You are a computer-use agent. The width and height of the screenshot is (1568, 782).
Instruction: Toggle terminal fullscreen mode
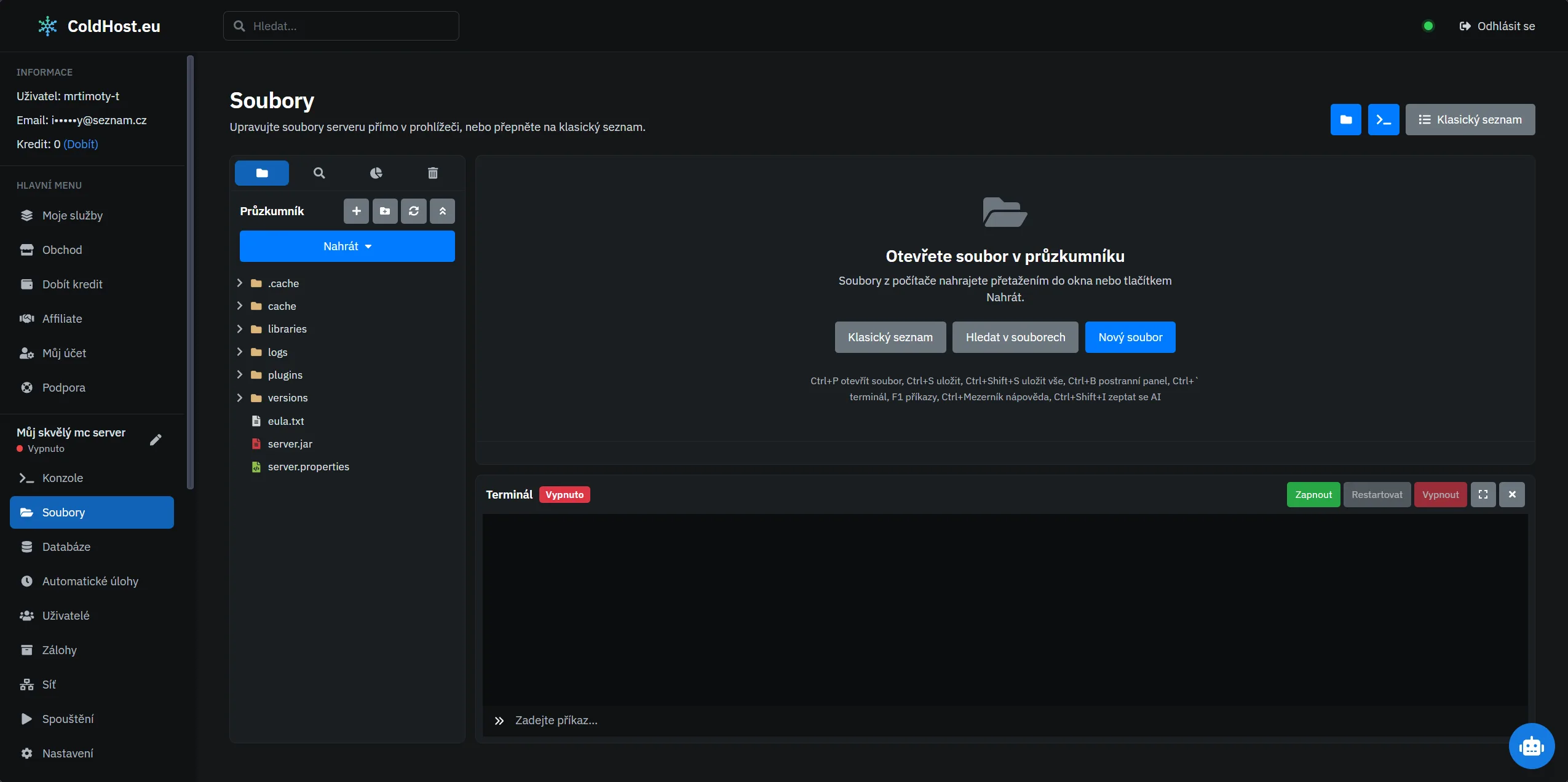click(x=1483, y=495)
